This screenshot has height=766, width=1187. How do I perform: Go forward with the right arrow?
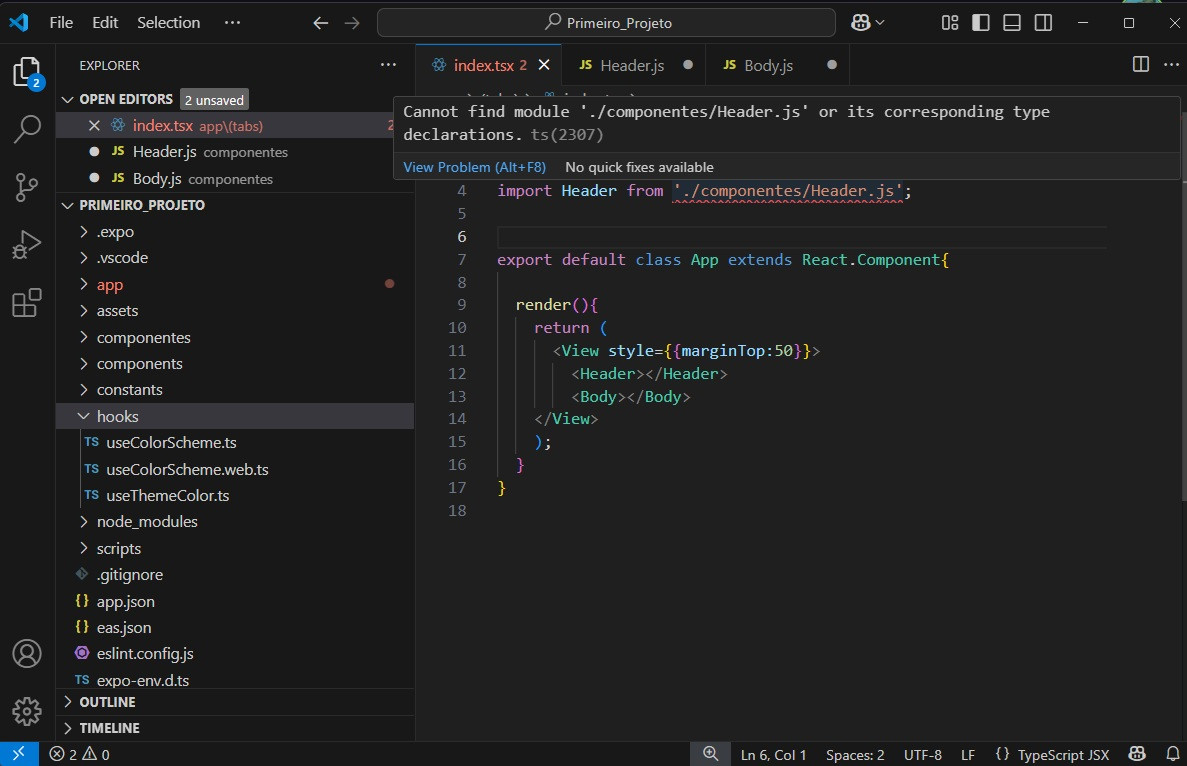(x=352, y=23)
